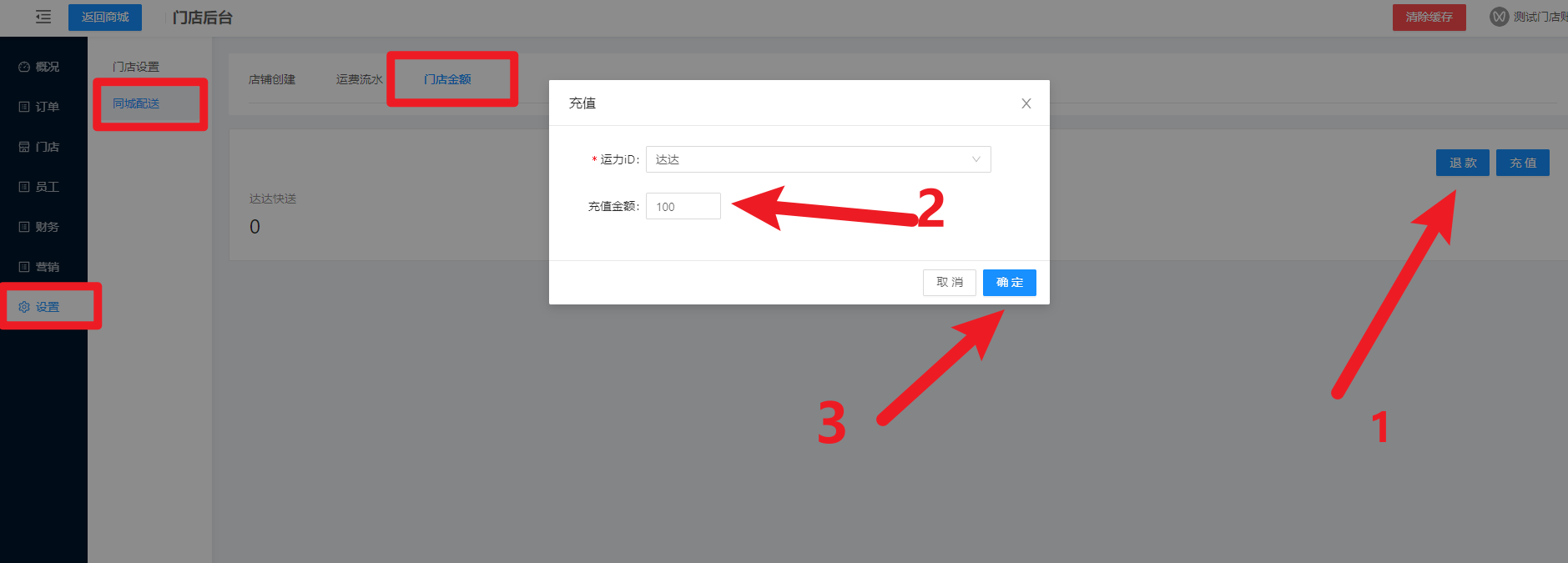Viewport: 1568px width, 563px height.
Task: Collapse the sidebar with the hamburger icon
Action: 43,17
